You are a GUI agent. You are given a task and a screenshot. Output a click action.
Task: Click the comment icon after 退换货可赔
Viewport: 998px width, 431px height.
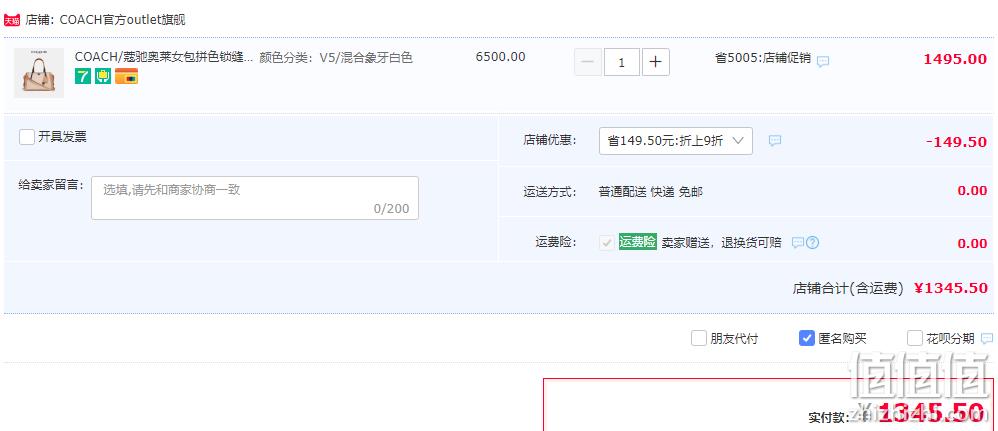[x=798, y=243]
